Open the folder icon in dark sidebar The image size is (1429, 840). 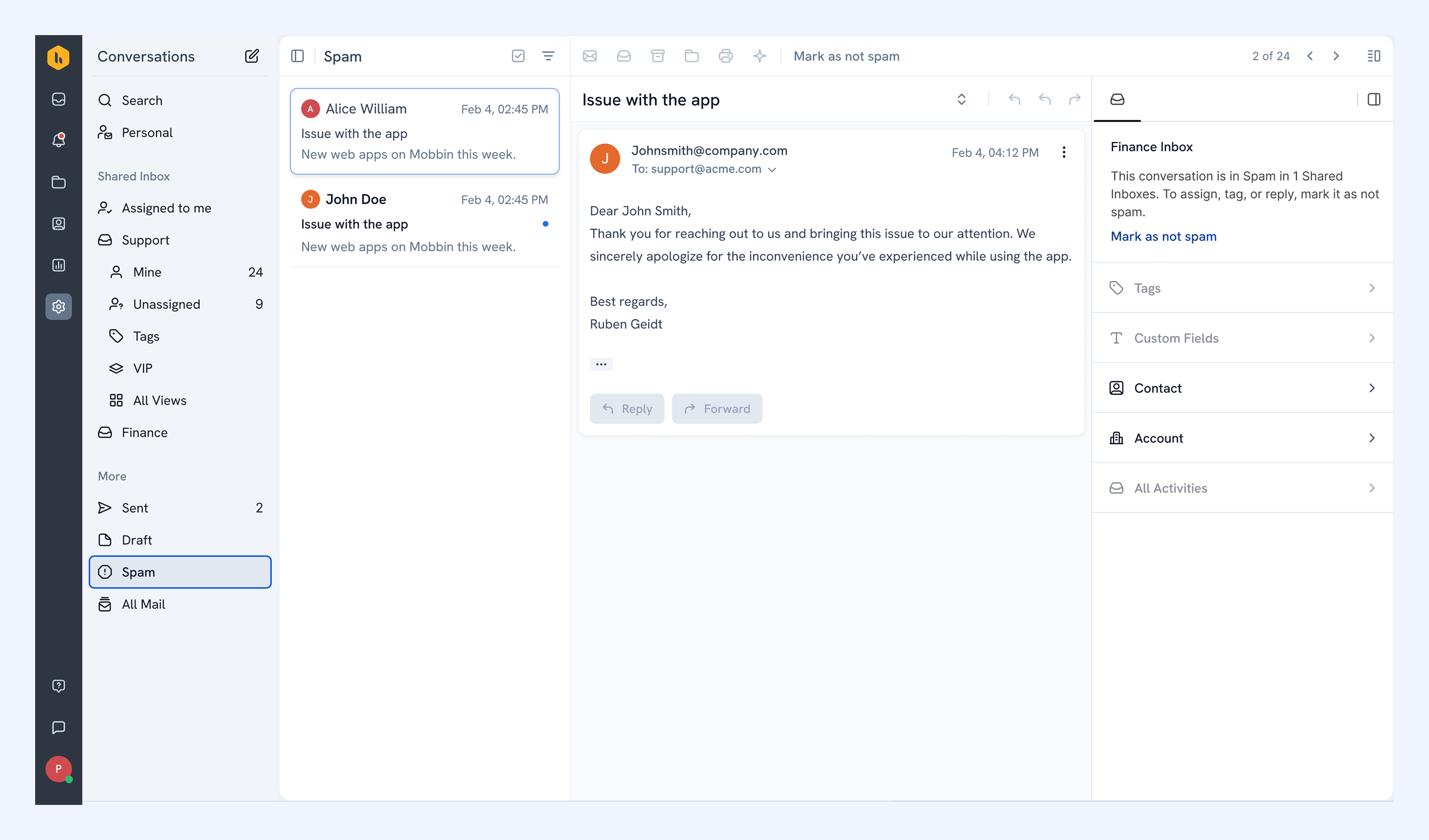[x=58, y=182]
